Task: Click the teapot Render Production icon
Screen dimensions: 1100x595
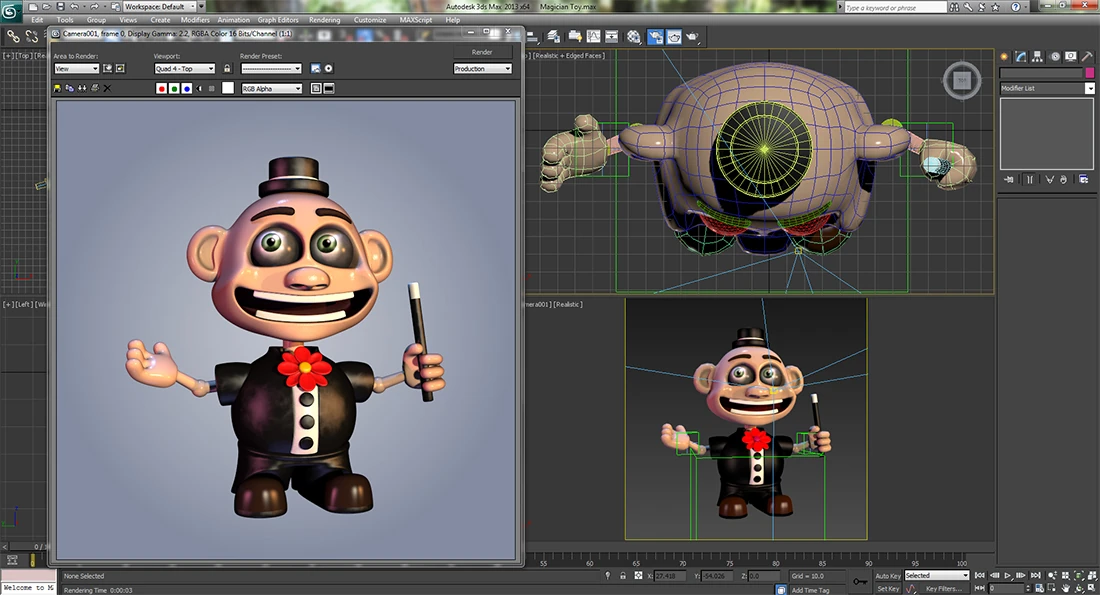Action: click(693, 37)
